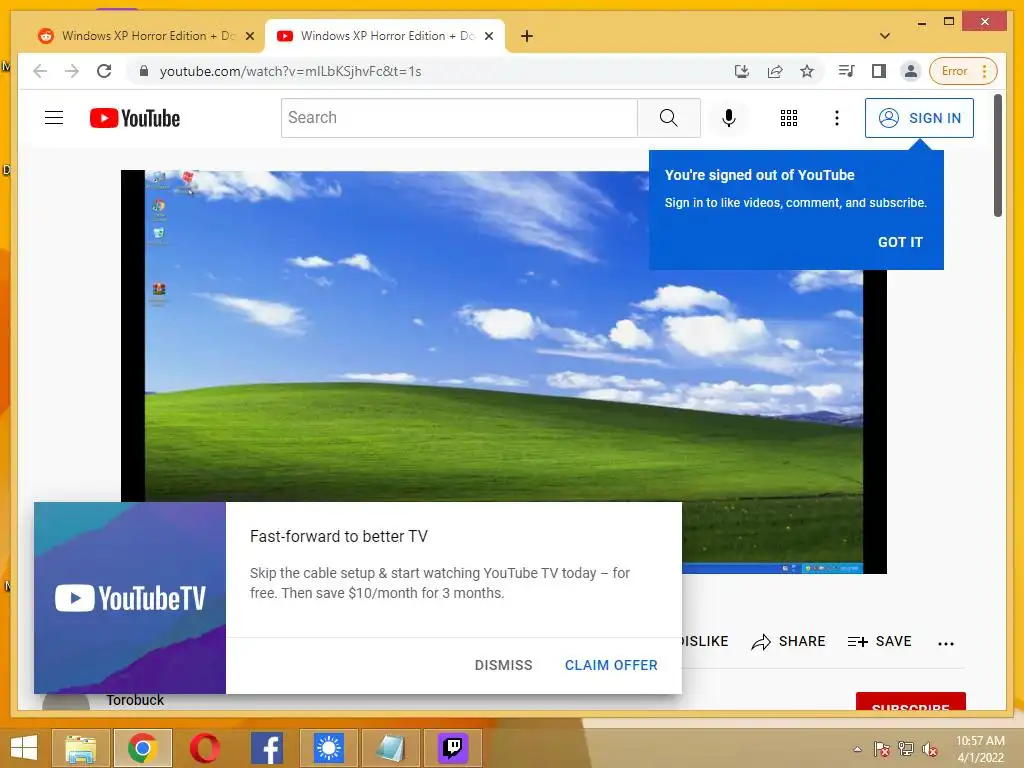Show hidden system tray icons
This screenshot has width=1024, height=768.
pos(857,749)
